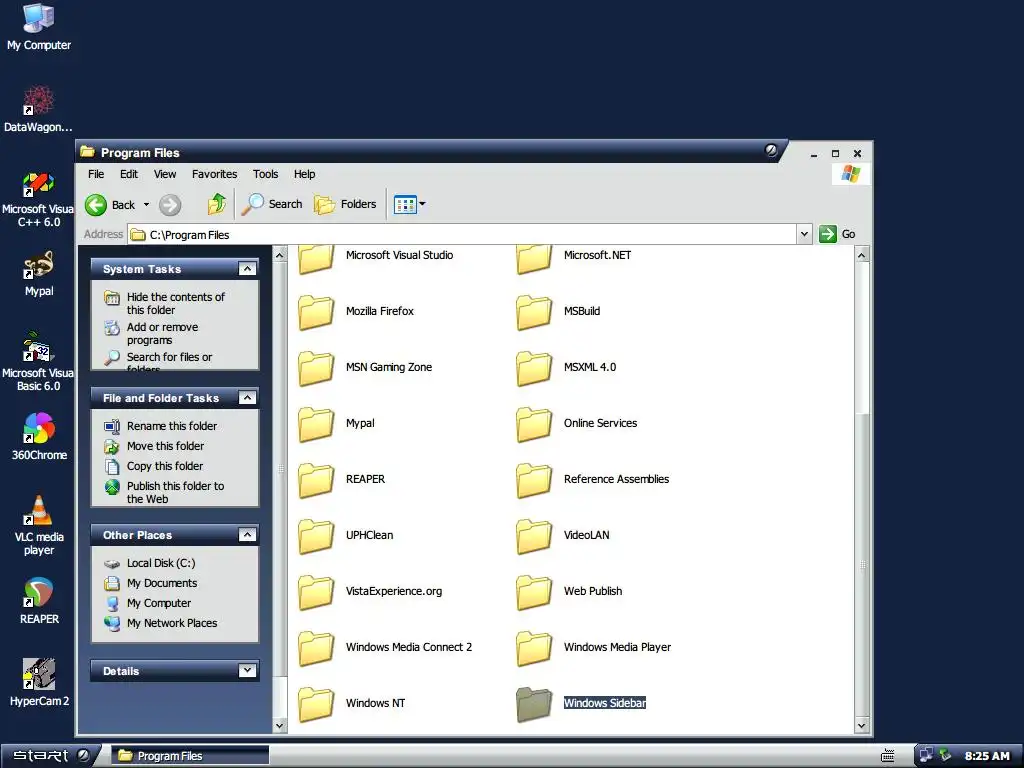Select the Windows NT folder icon
Viewport: 1024px width, 768px height.
click(x=316, y=704)
